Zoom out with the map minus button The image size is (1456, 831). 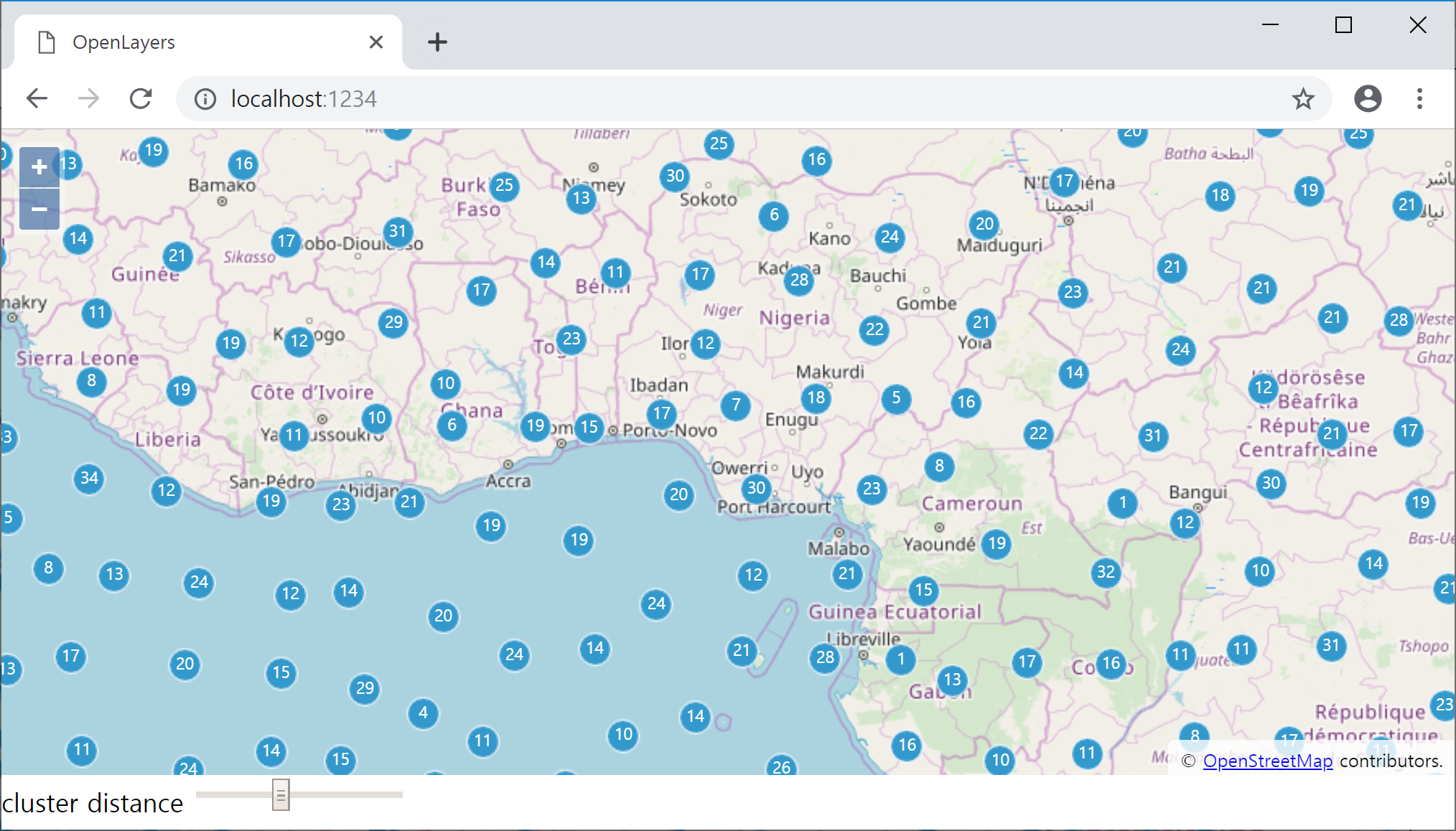point(39,209)
